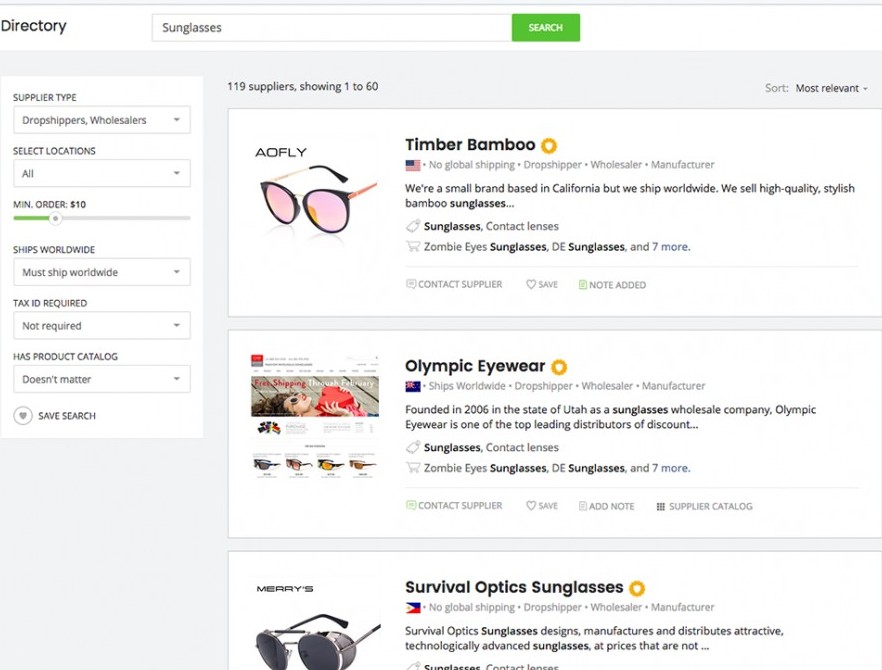Contact supplier Olympic Eyewear
Image resolution: width=882 pixels, height=670 pixels.
[454, 506]
